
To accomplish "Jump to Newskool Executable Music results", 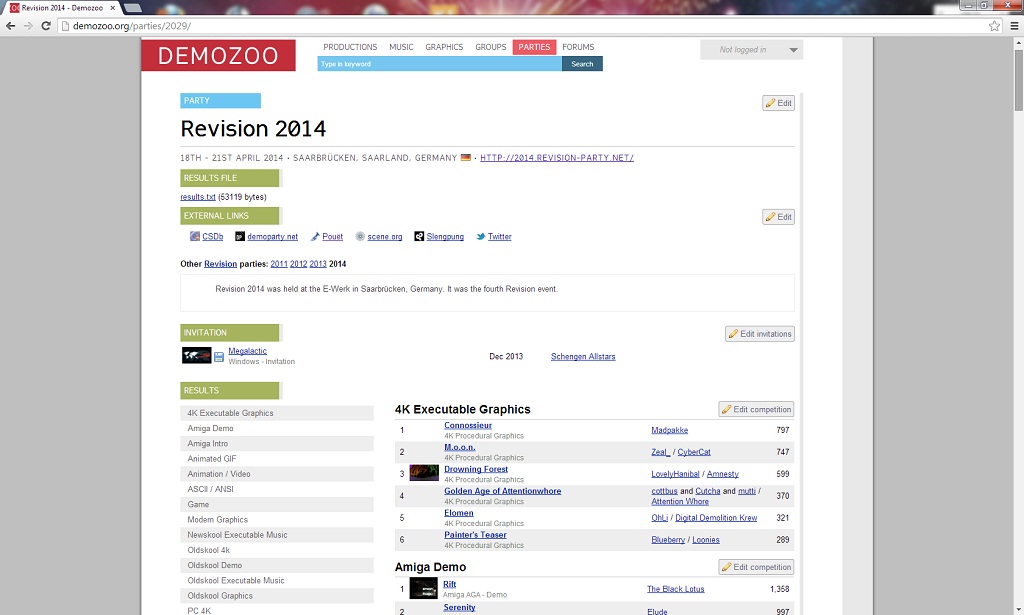I will pos(277,535).
